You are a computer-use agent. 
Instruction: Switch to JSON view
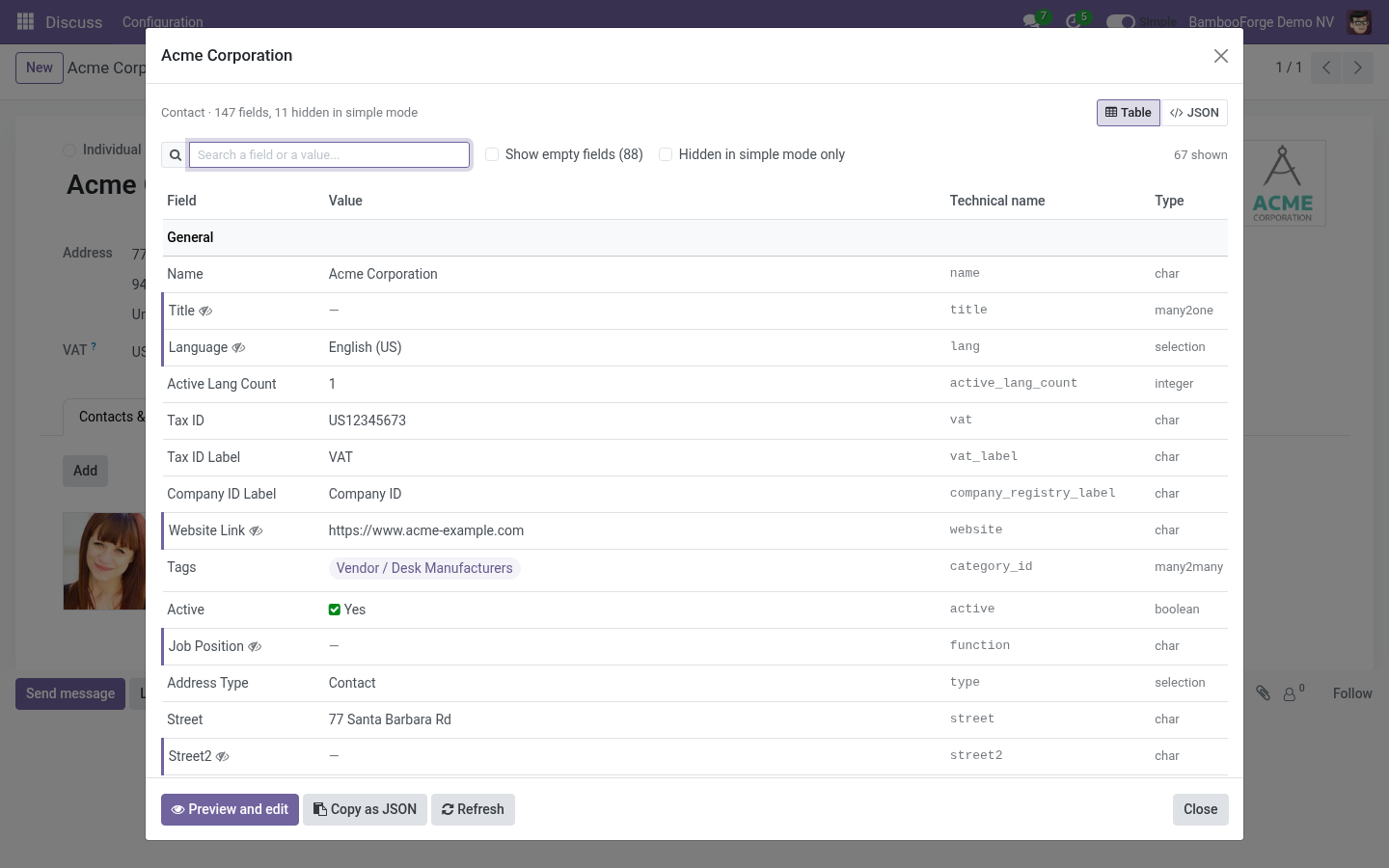point(1194,113)
